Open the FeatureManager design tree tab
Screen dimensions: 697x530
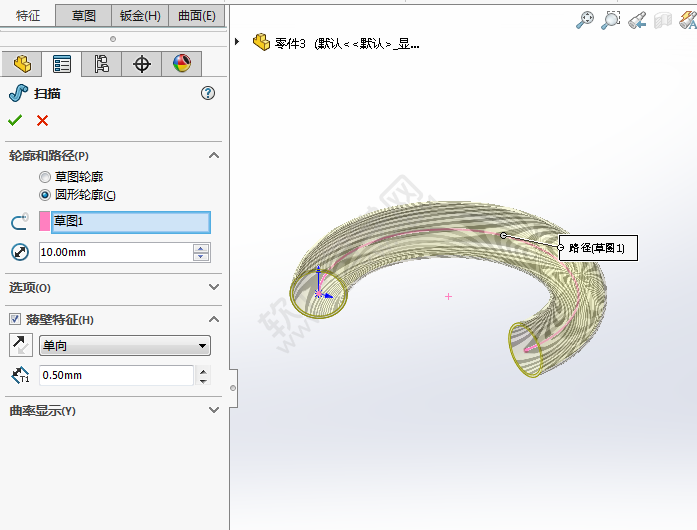tap(22, 64)
